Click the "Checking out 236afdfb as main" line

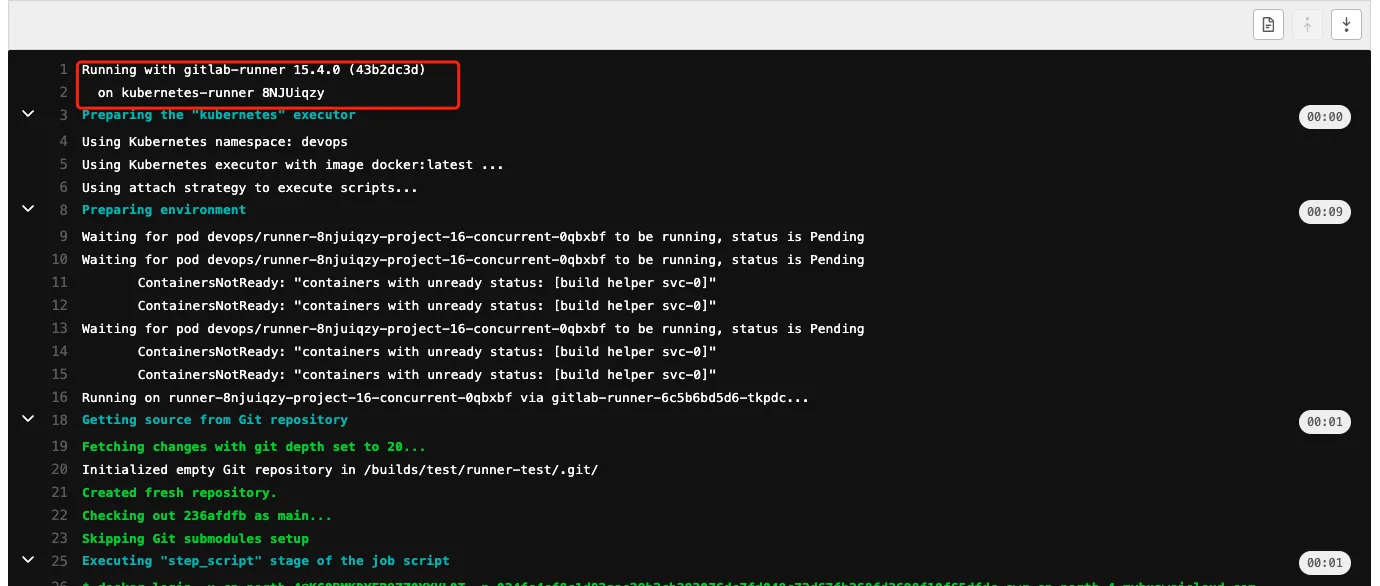206,516
